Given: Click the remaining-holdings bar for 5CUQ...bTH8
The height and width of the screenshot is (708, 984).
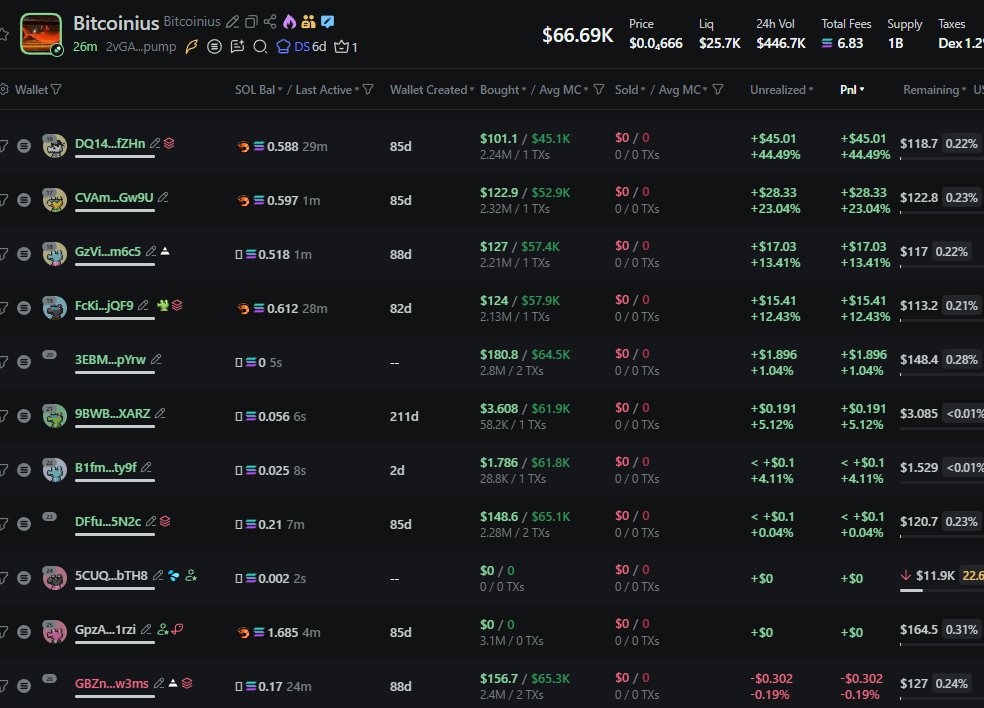Looking at the screenshot, I should point(911,590).
